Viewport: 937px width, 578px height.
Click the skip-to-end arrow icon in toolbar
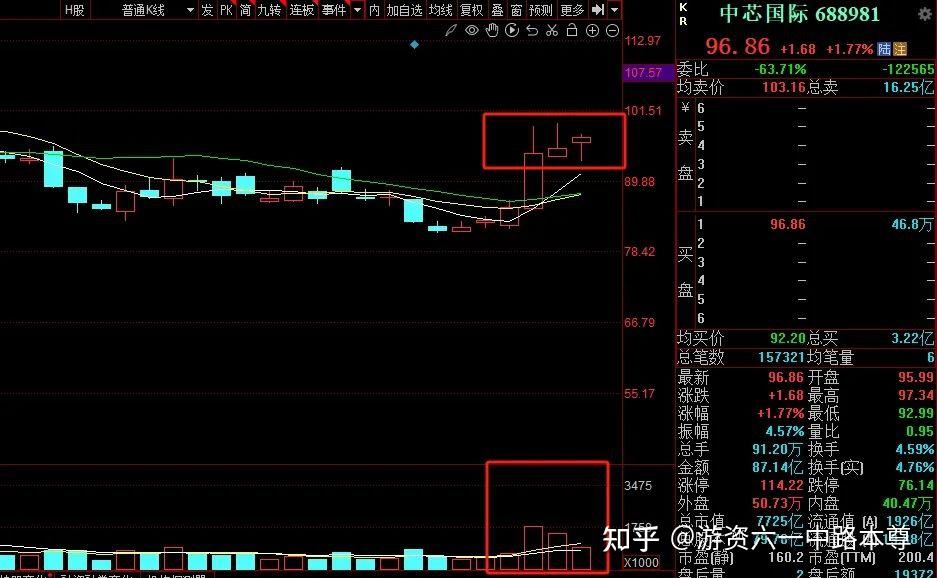click(x=598, y=10)
